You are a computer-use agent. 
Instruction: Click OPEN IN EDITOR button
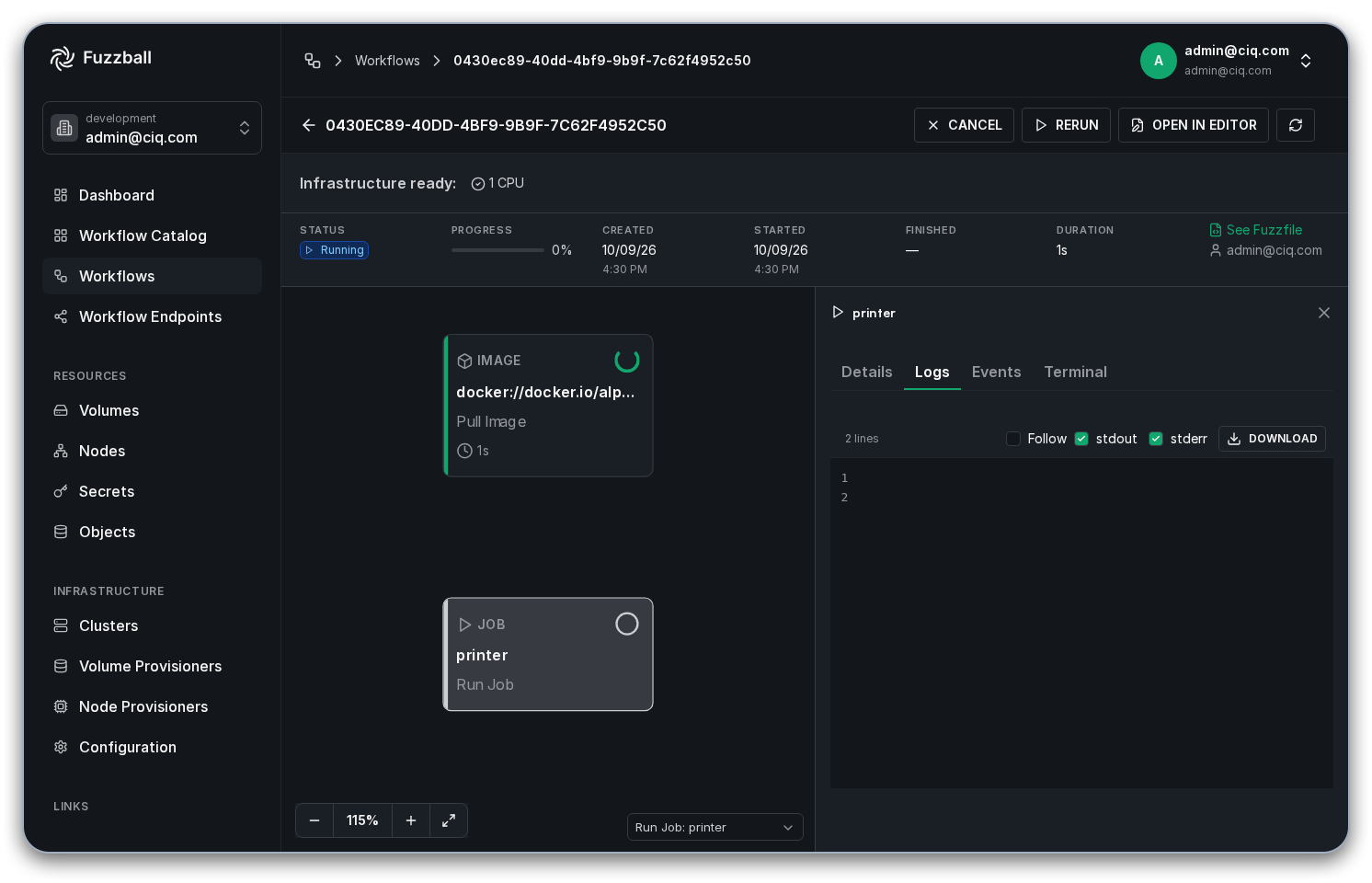click(1194, 125)
